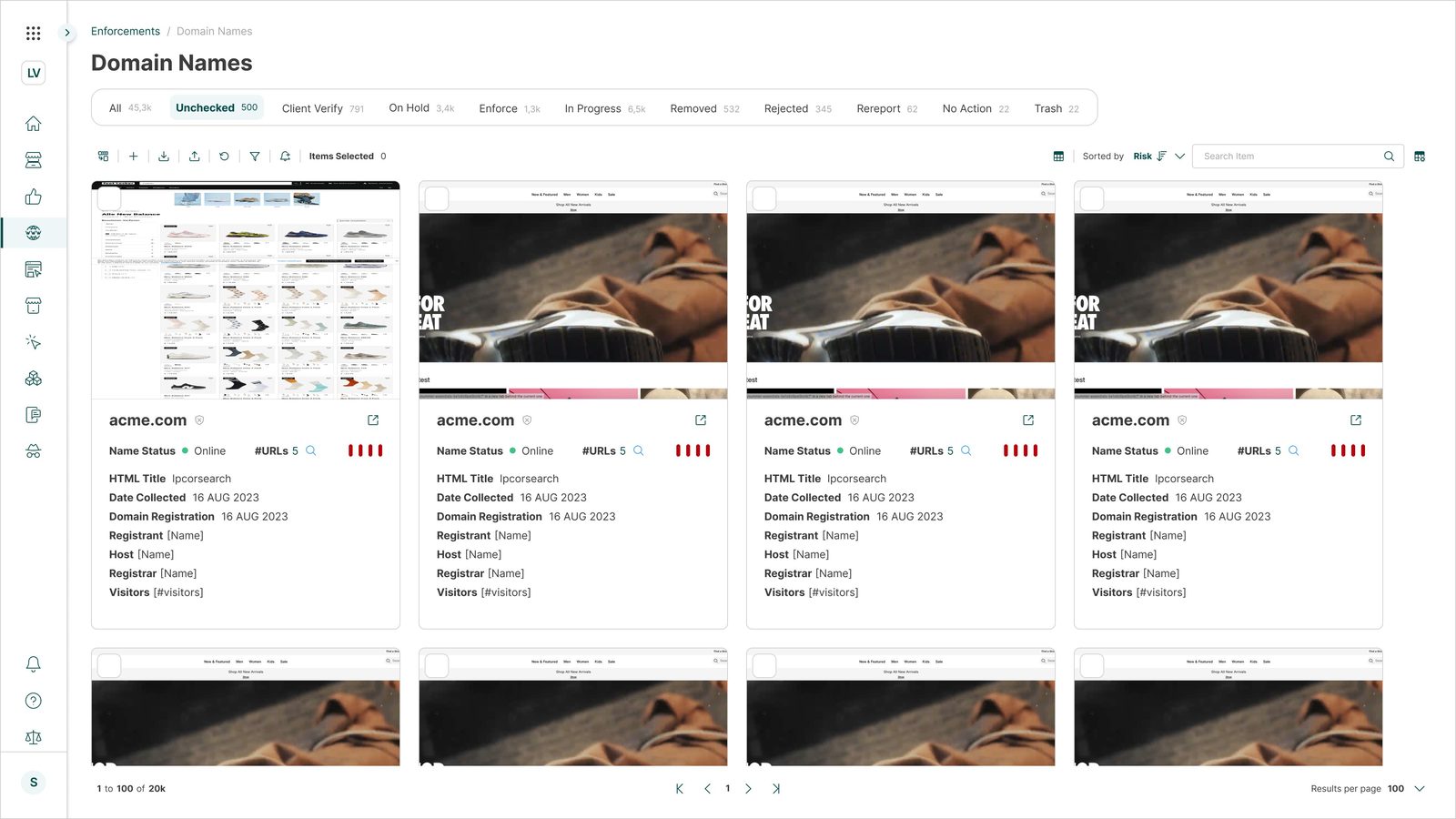Switch to the All tab

(130, 108)
